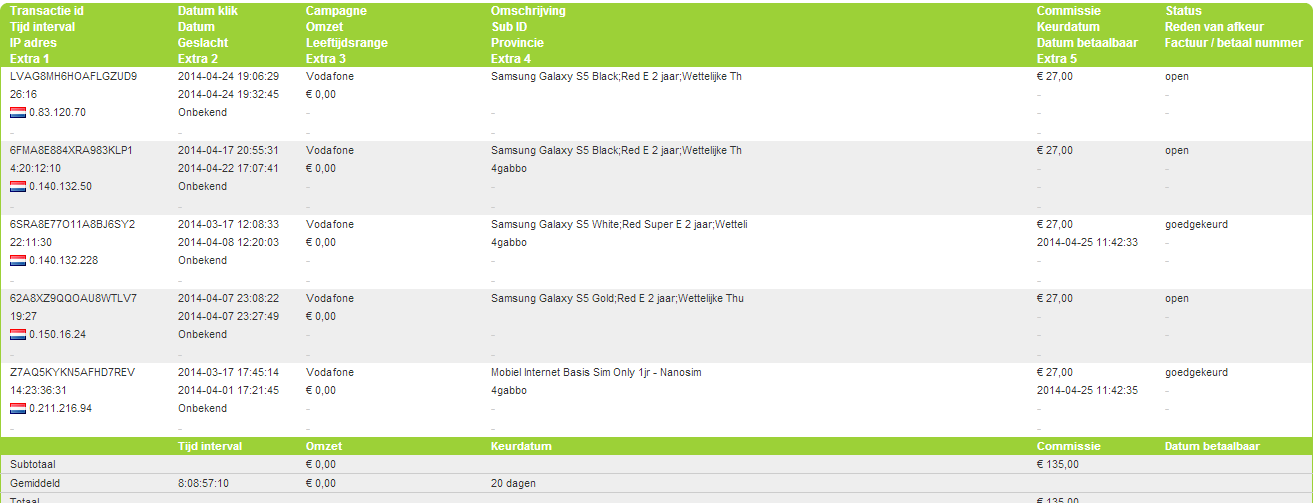Click the Status column header

click(x=1182, y=11)
